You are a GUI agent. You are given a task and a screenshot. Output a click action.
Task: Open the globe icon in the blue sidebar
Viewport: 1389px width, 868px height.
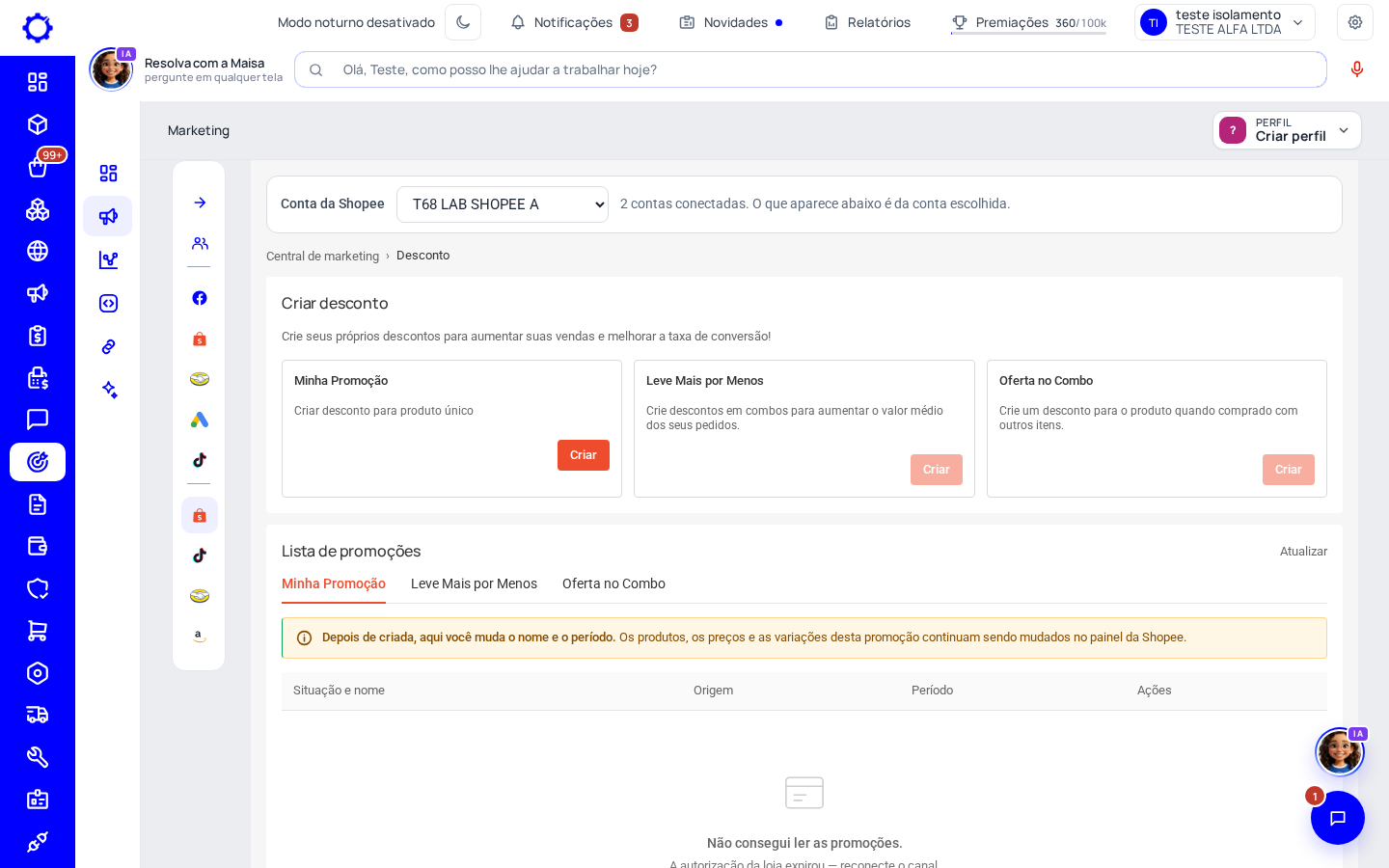[38, 251]
